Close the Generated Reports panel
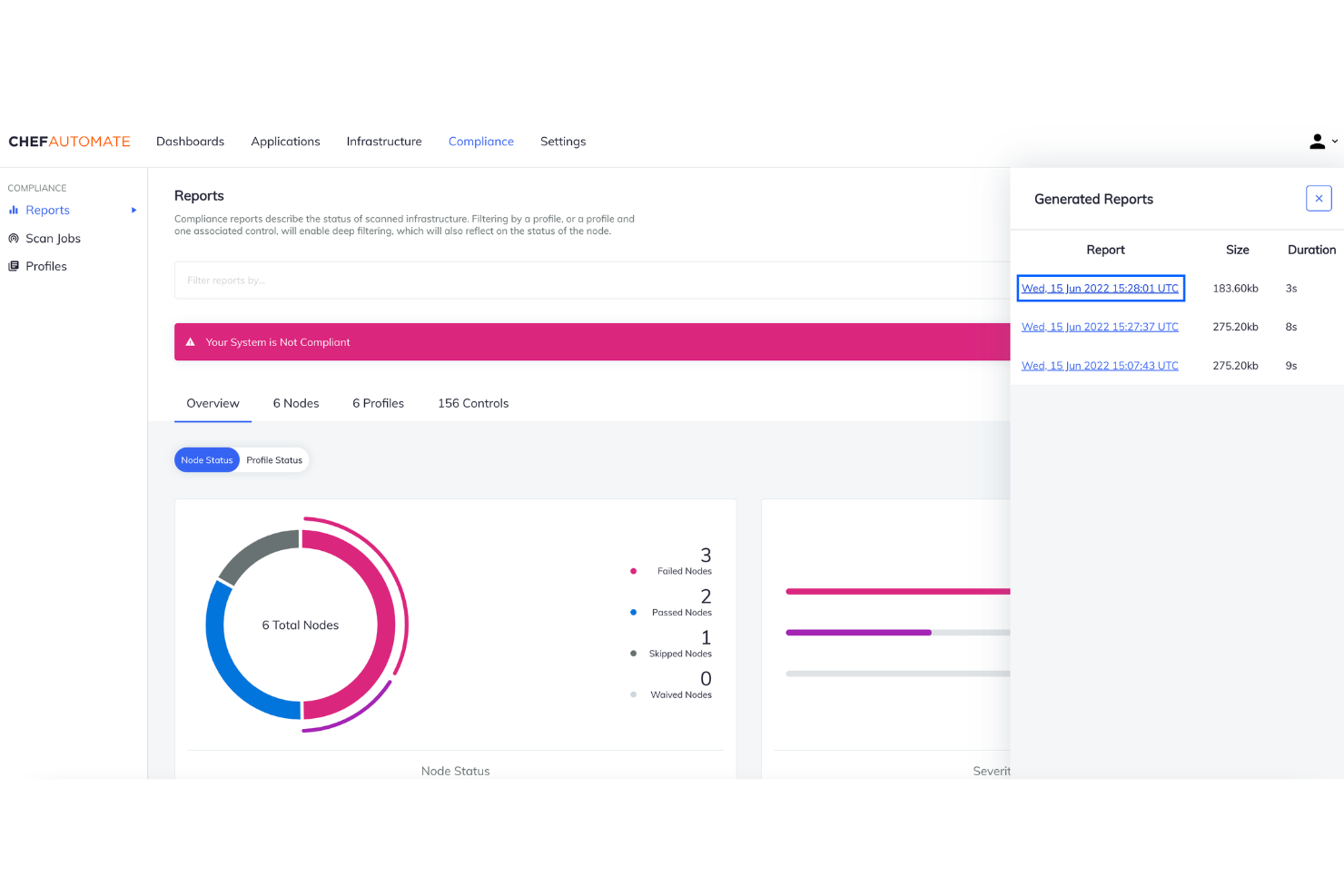 (1319, 198)
